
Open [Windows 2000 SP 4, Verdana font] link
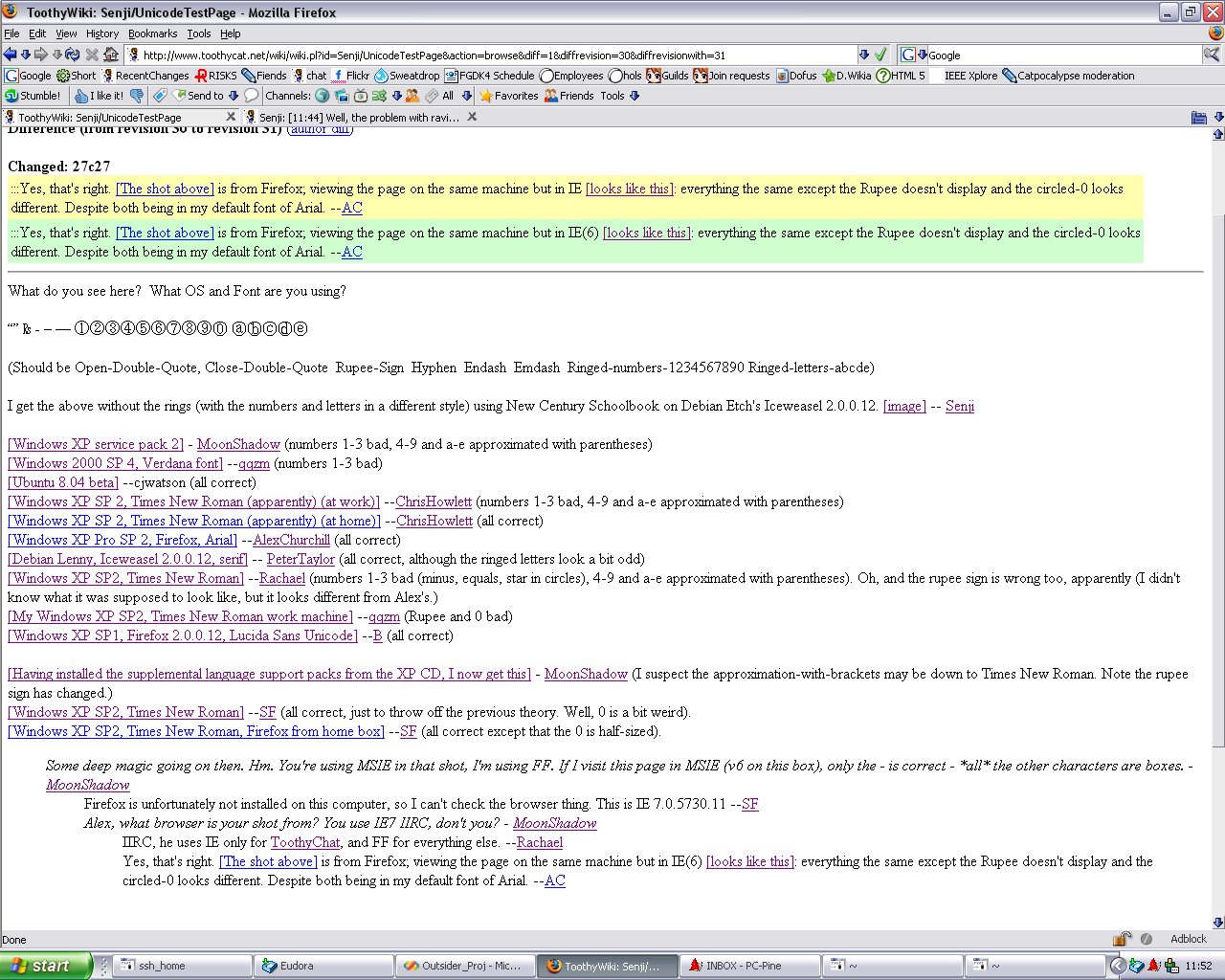(x=115, y=463)
